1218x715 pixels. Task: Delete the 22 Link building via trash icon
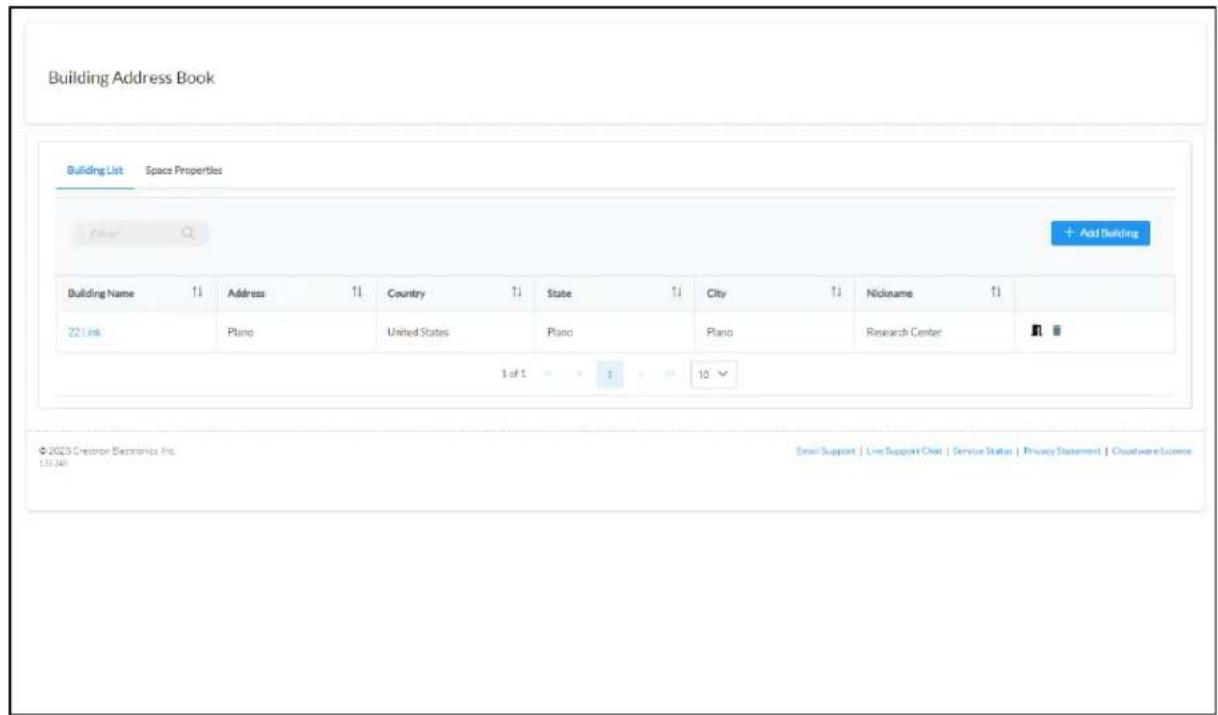(x=1058, y=331)
